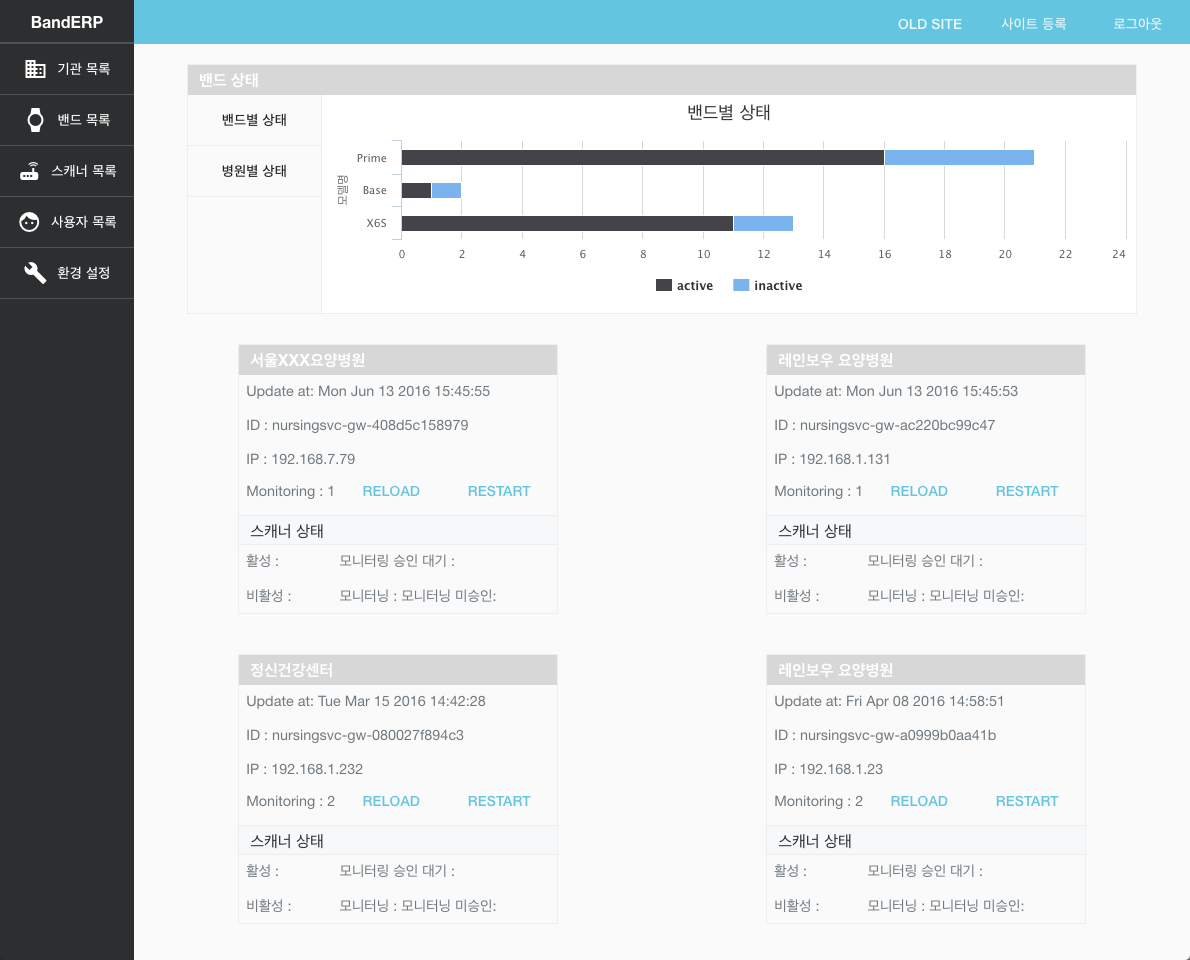Click the wrench icon beside 환경 설정

(x=35, y=272)
